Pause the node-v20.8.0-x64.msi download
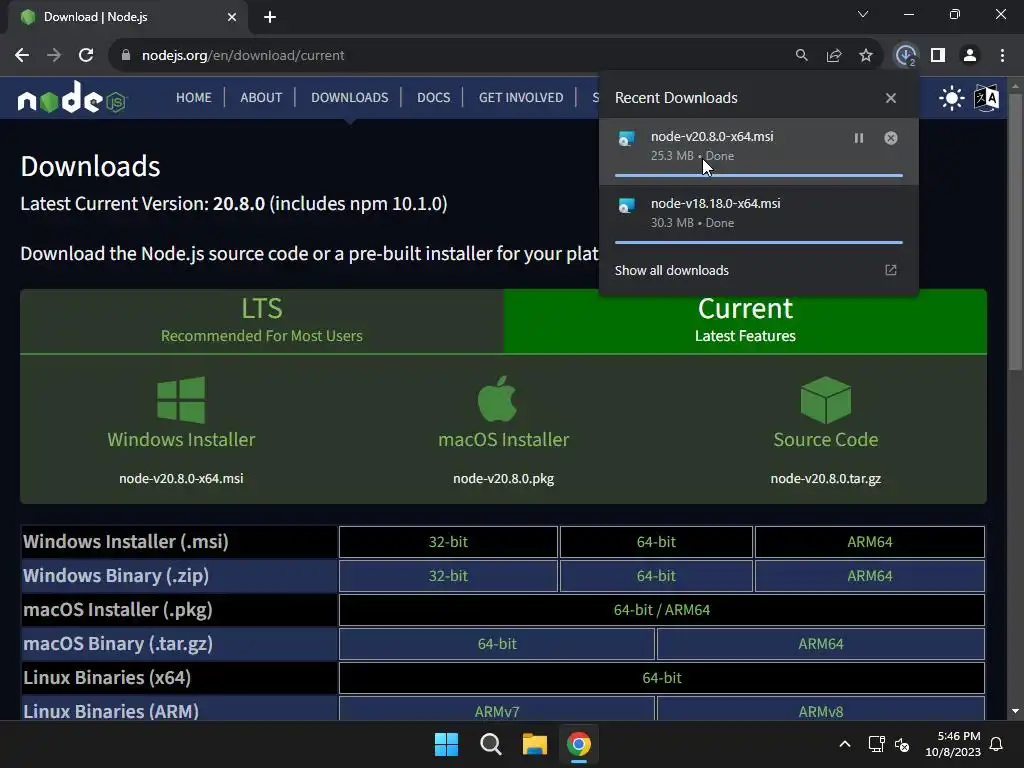The width and height of the screenshot is (1024, 768). click(859, 138)
